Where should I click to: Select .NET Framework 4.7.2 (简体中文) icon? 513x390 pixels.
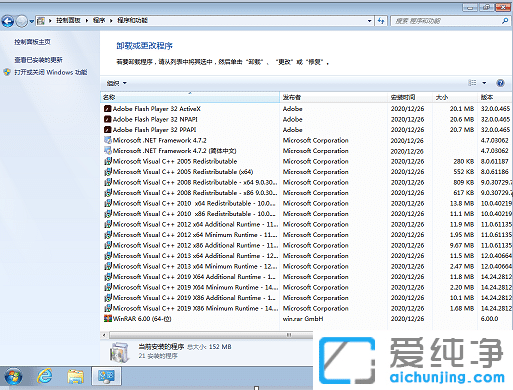[108, 151]
